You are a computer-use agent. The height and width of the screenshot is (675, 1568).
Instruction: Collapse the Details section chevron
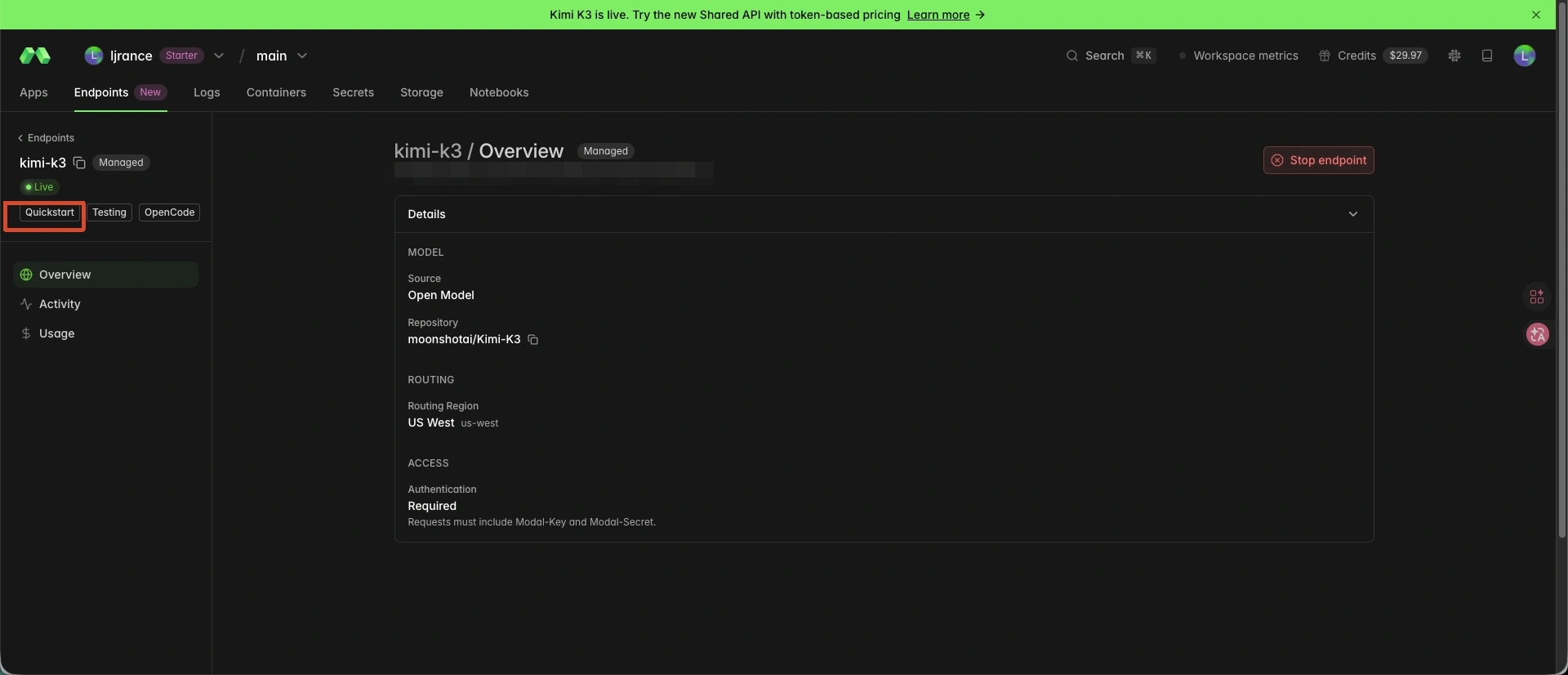pyautogui.click(x=1353, y=214)
